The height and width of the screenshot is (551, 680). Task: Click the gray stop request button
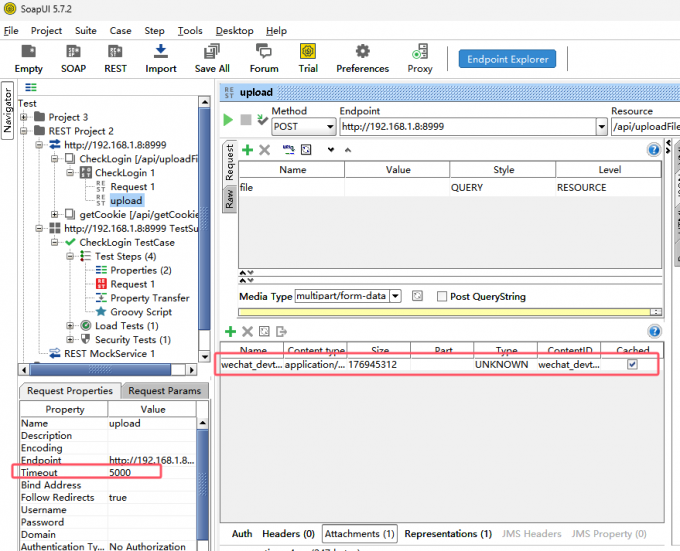point(246,120)
